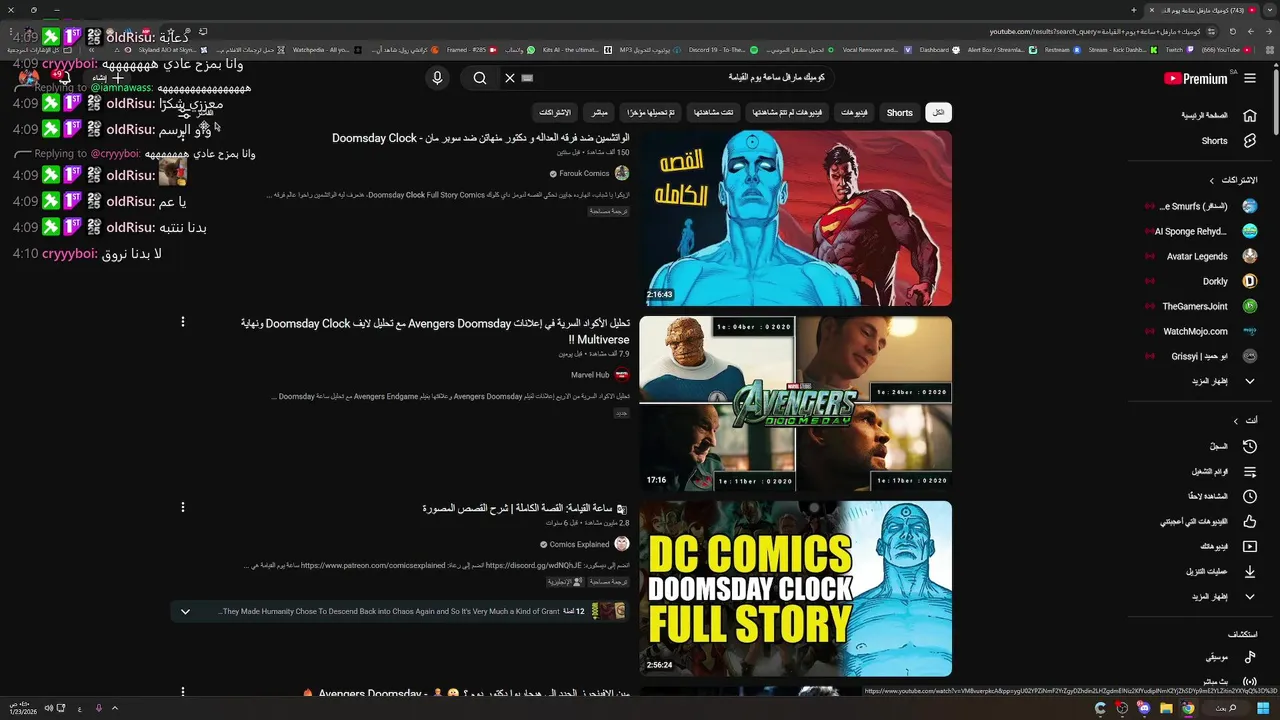
Task: Select the فيديوهات filter chip
Action: [x=854, y=112]
